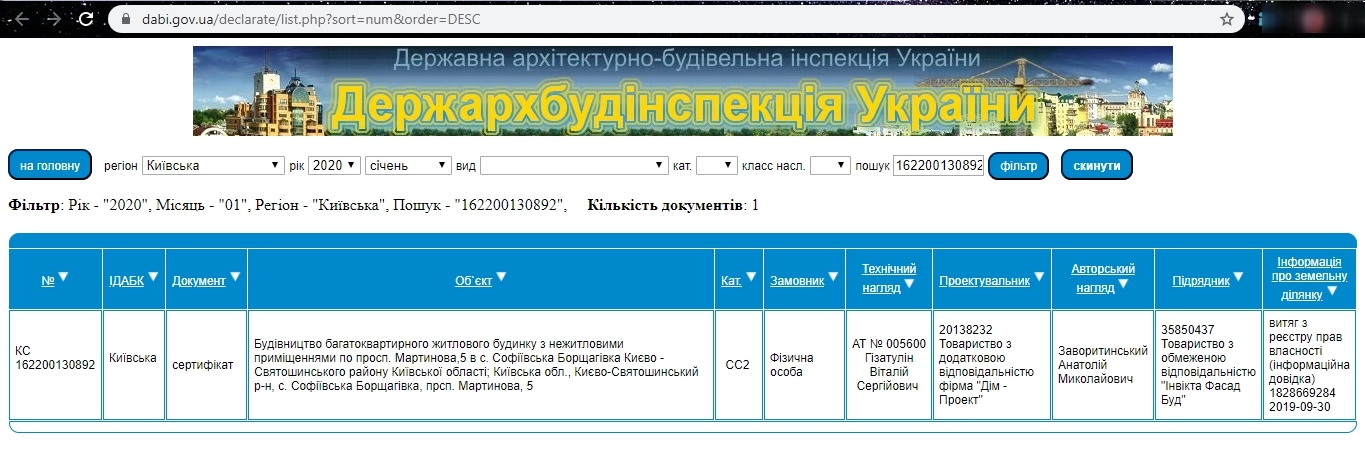The image size is (1365, 449).
Task: Apply the filter with фільтр button
Action: pyautogui.click(x=1018, y=165)
